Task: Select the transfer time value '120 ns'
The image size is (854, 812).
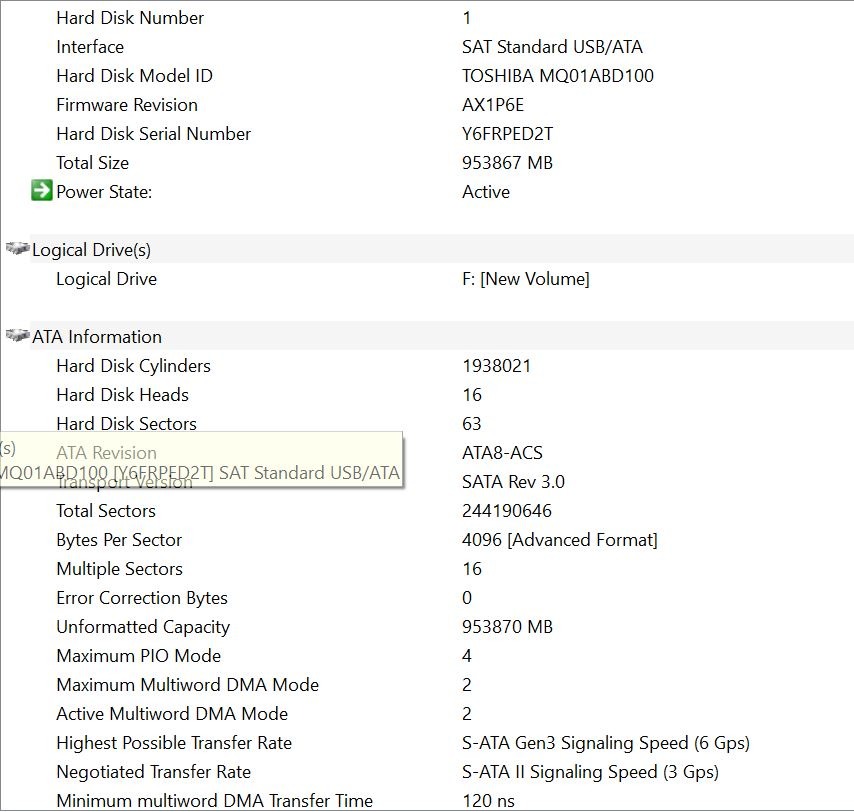Action: click(x=488, y=800)
